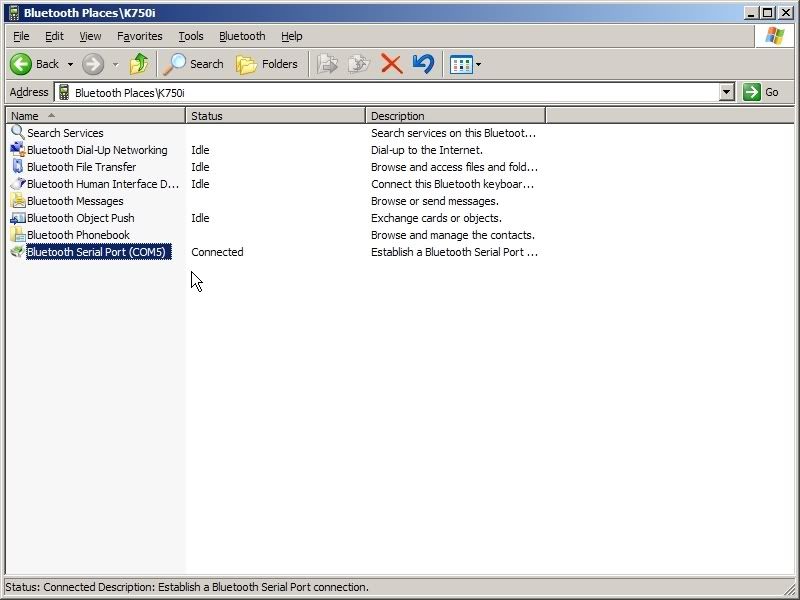The width and height of the screenshot is (800, 600).
Task: Click the status bar connection text
Action: 187,587
